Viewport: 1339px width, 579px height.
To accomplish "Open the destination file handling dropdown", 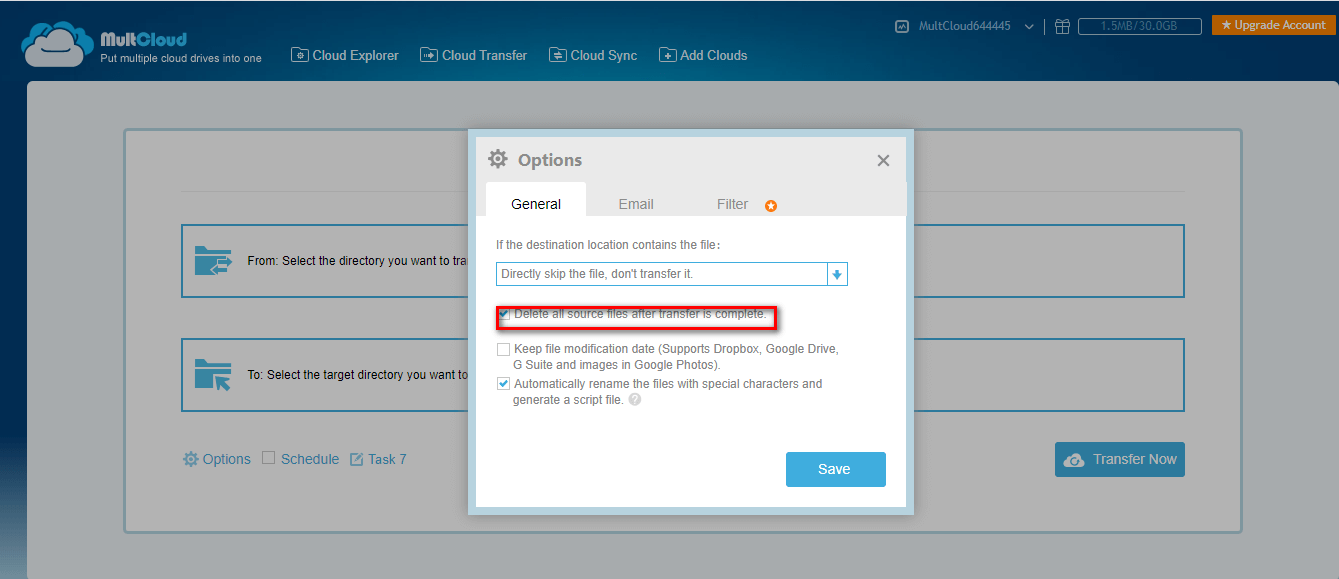I will (x=837, y=273).
